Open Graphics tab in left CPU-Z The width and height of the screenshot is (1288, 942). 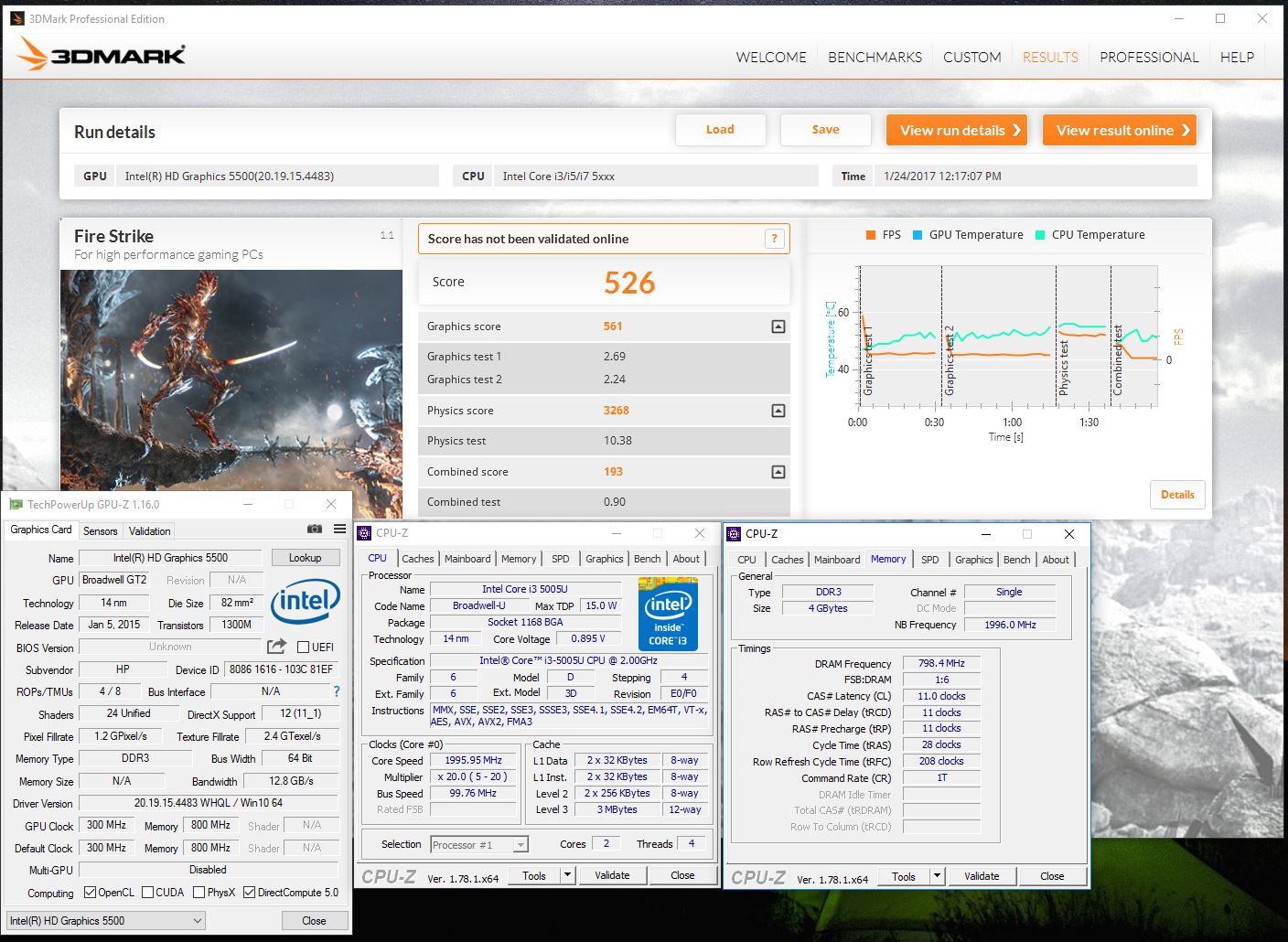[605, 559]
